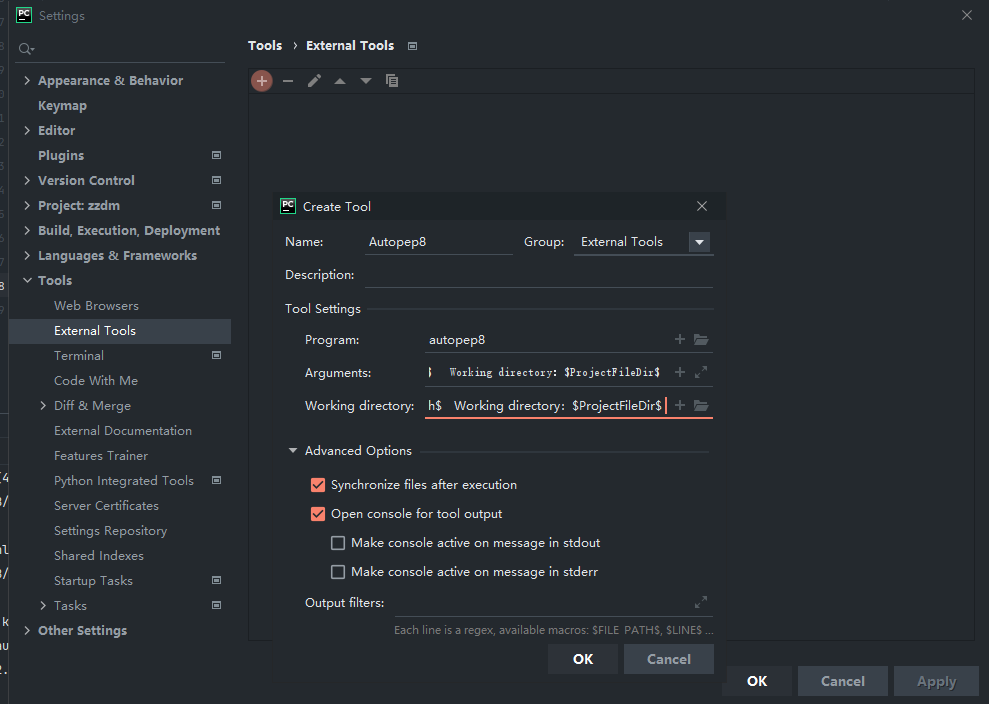Enable Make console active on stdout message
This screenshot has width=989, height=704.
(x=338, y=543)
